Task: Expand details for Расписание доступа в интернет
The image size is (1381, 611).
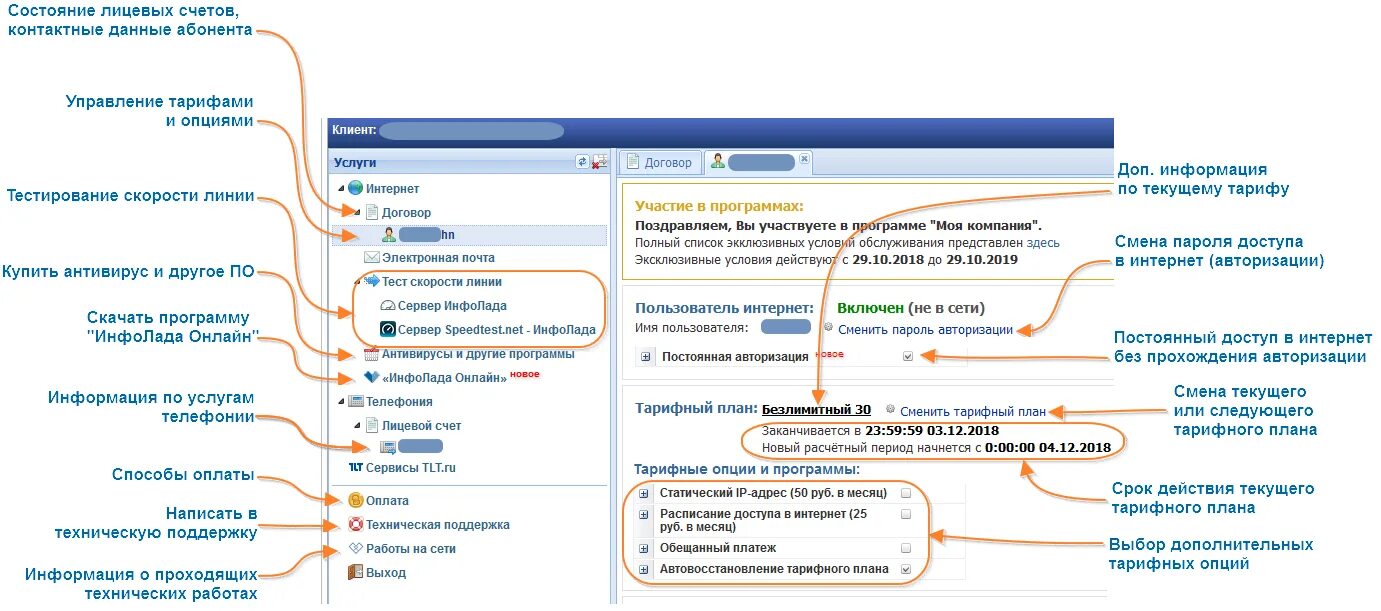Action: coord(645,514)
